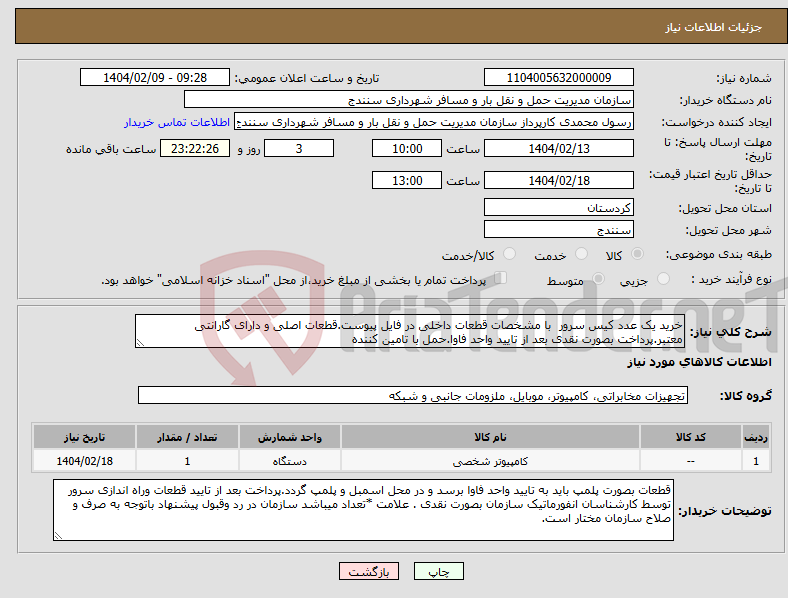788x598 pixels.
Task: Click the کامپیوتر شخصی table cell
Action: pyautogui.click(x=490, y=461)
